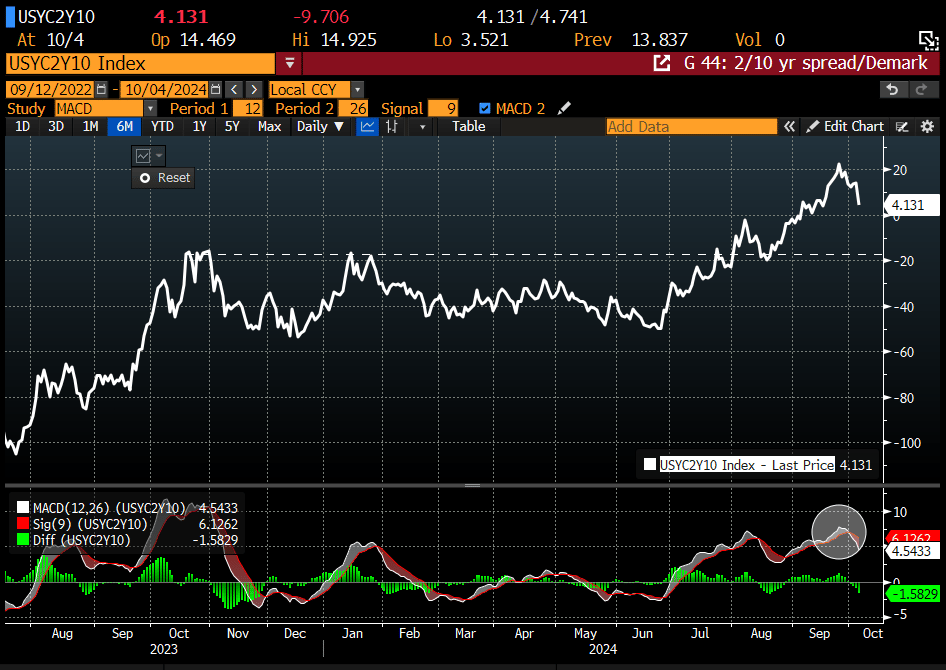Select the 1D range tab
Screen dimensions: 946x670
coord(22,127)
